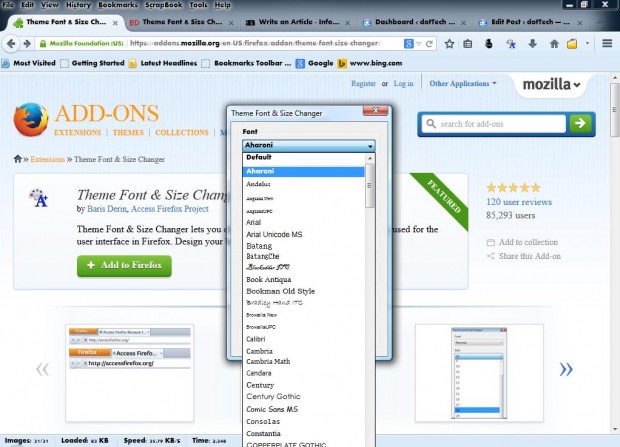Open the Extensions breadcrumb link
Image resolution: width=620 pixels, height=447 pixels.
47,159
